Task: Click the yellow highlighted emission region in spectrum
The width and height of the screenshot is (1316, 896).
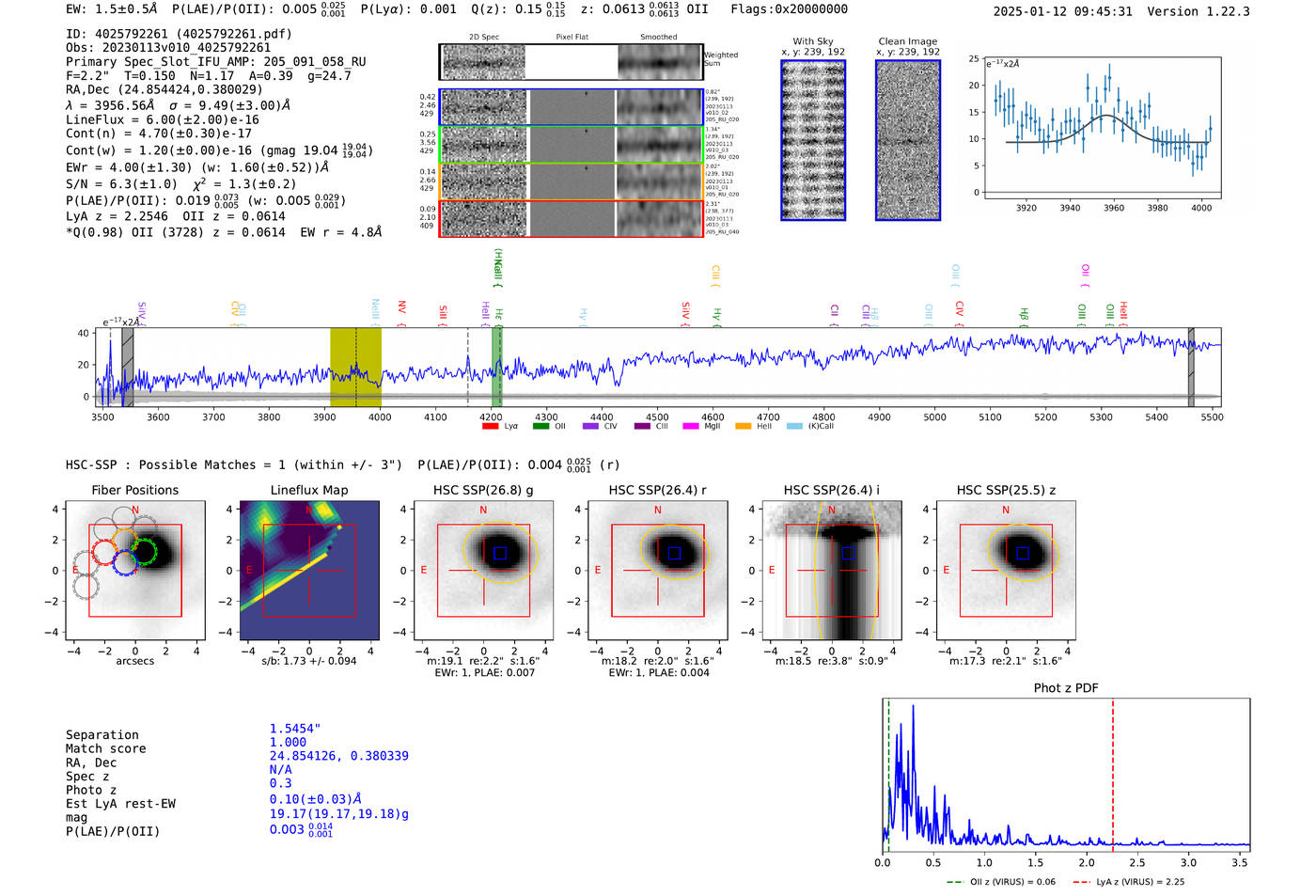Action: point(355,368)
